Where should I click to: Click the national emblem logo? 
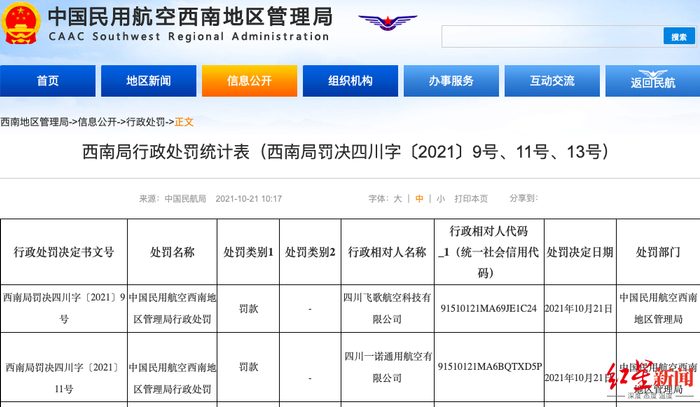point(21,23)
